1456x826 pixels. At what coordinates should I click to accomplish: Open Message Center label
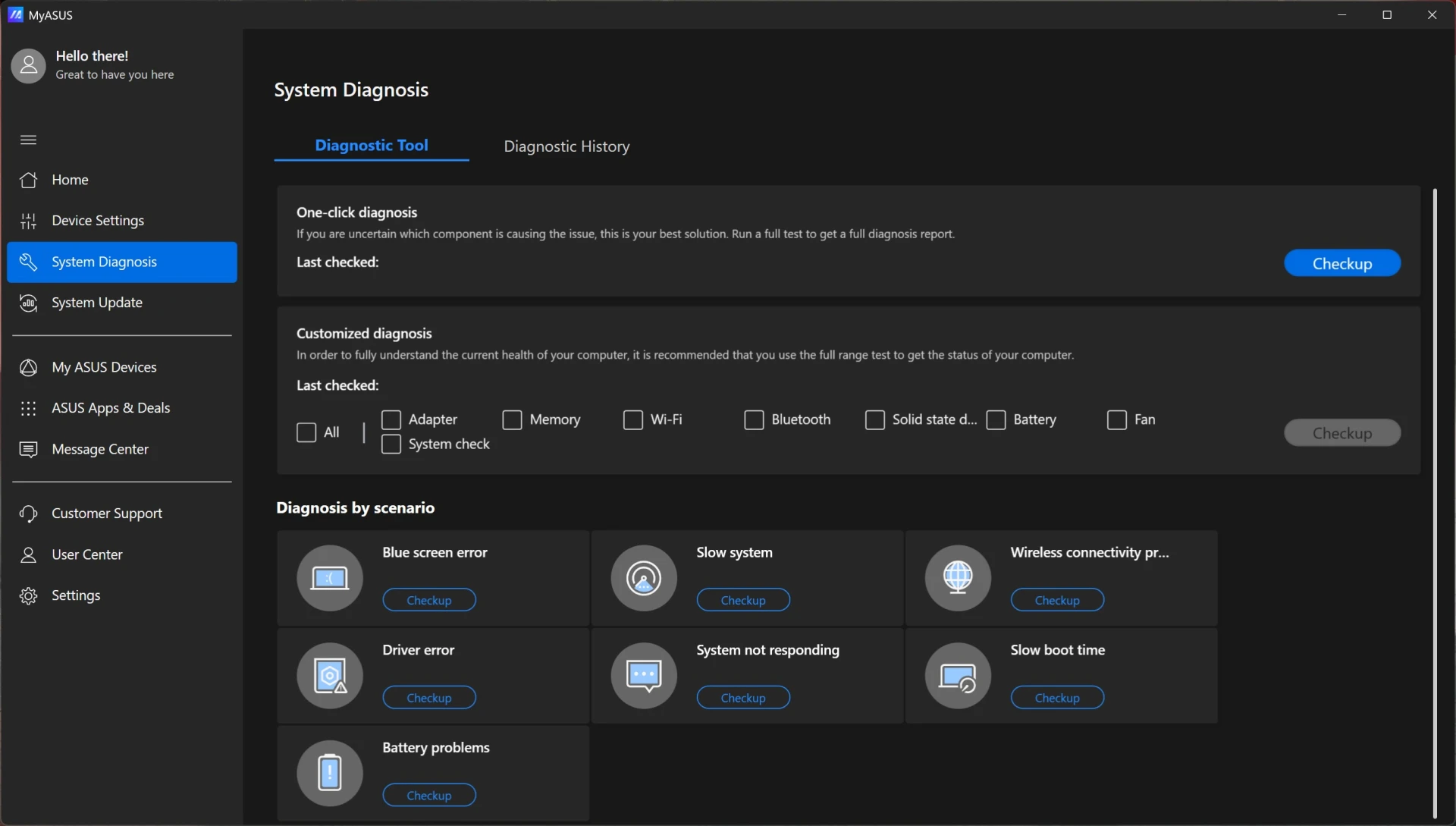click(x=100, y=449)
